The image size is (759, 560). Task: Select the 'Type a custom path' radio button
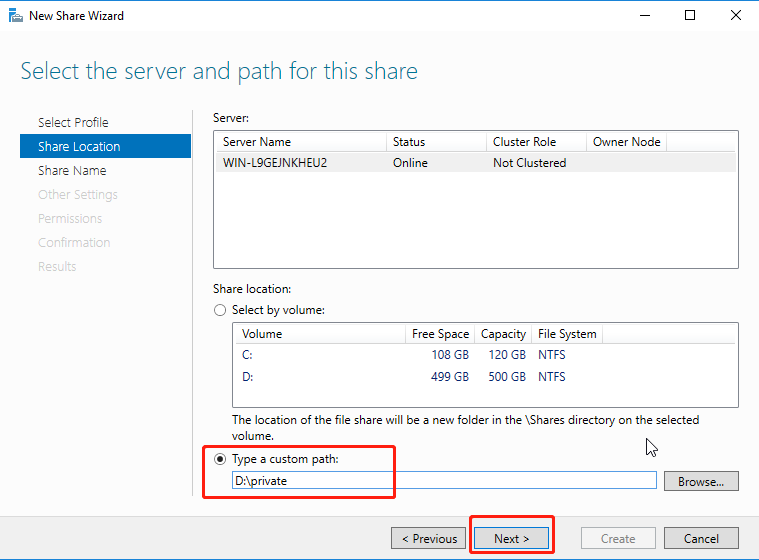click(220, 459)
